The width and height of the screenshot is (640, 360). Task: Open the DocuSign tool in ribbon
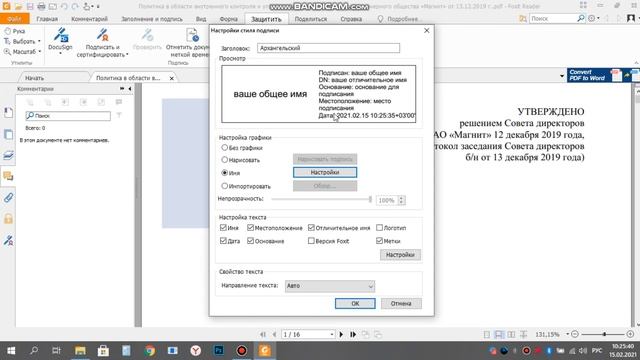(60, 41)
